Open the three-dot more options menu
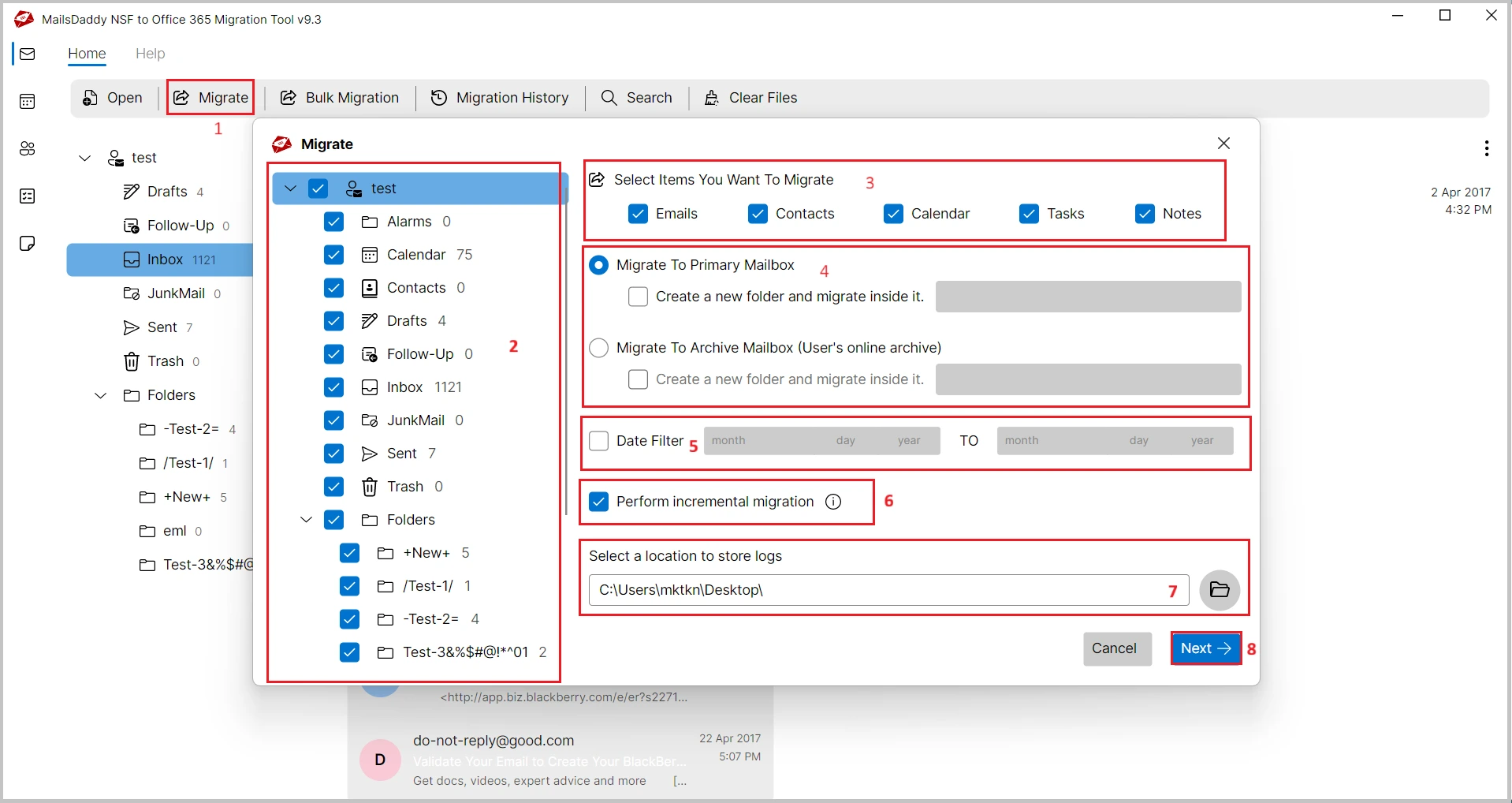 pyautogui.click(x=1486, y=148)
